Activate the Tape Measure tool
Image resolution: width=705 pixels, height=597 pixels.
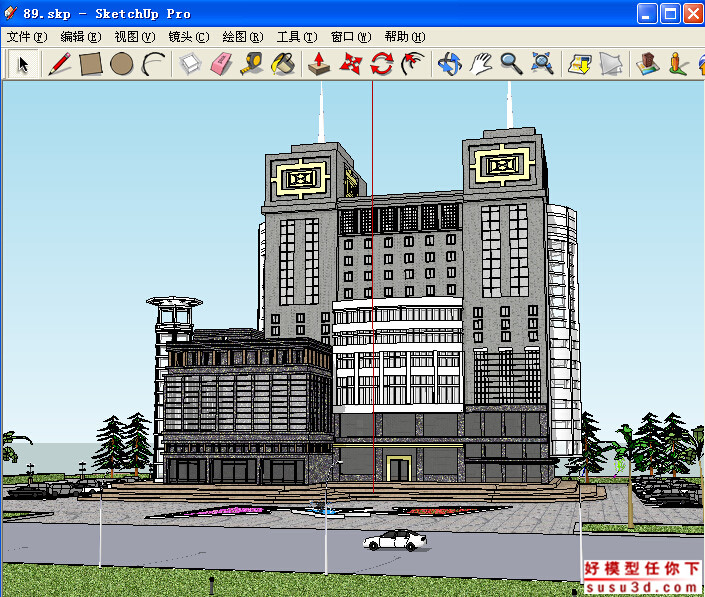pos(251,64)
